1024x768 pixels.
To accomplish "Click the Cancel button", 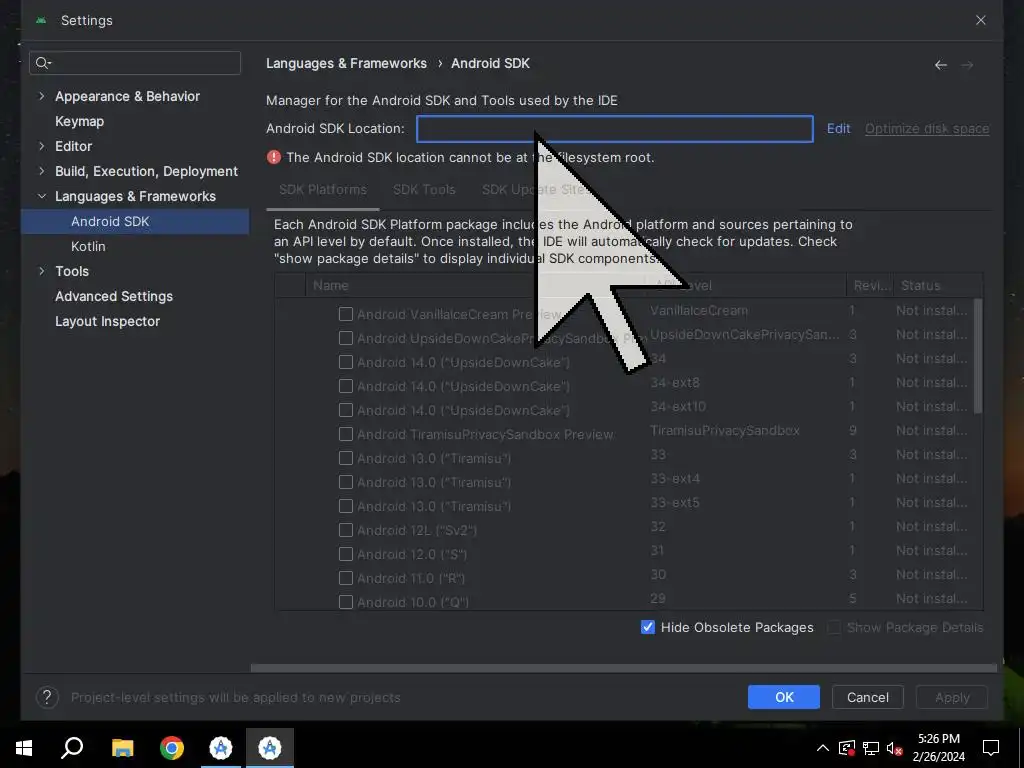I will pos(868,697).
